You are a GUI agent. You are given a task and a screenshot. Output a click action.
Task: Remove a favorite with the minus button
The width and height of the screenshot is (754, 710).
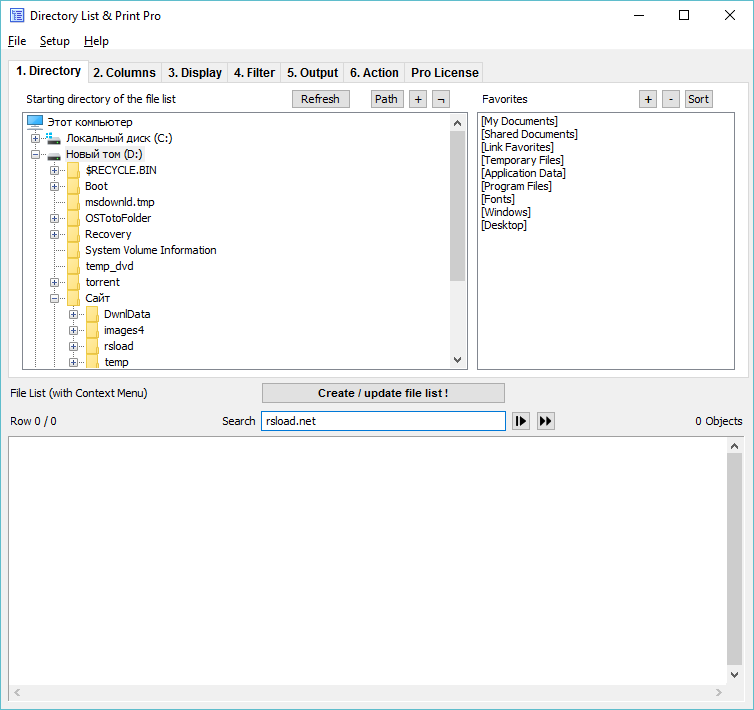coord(670,99)
